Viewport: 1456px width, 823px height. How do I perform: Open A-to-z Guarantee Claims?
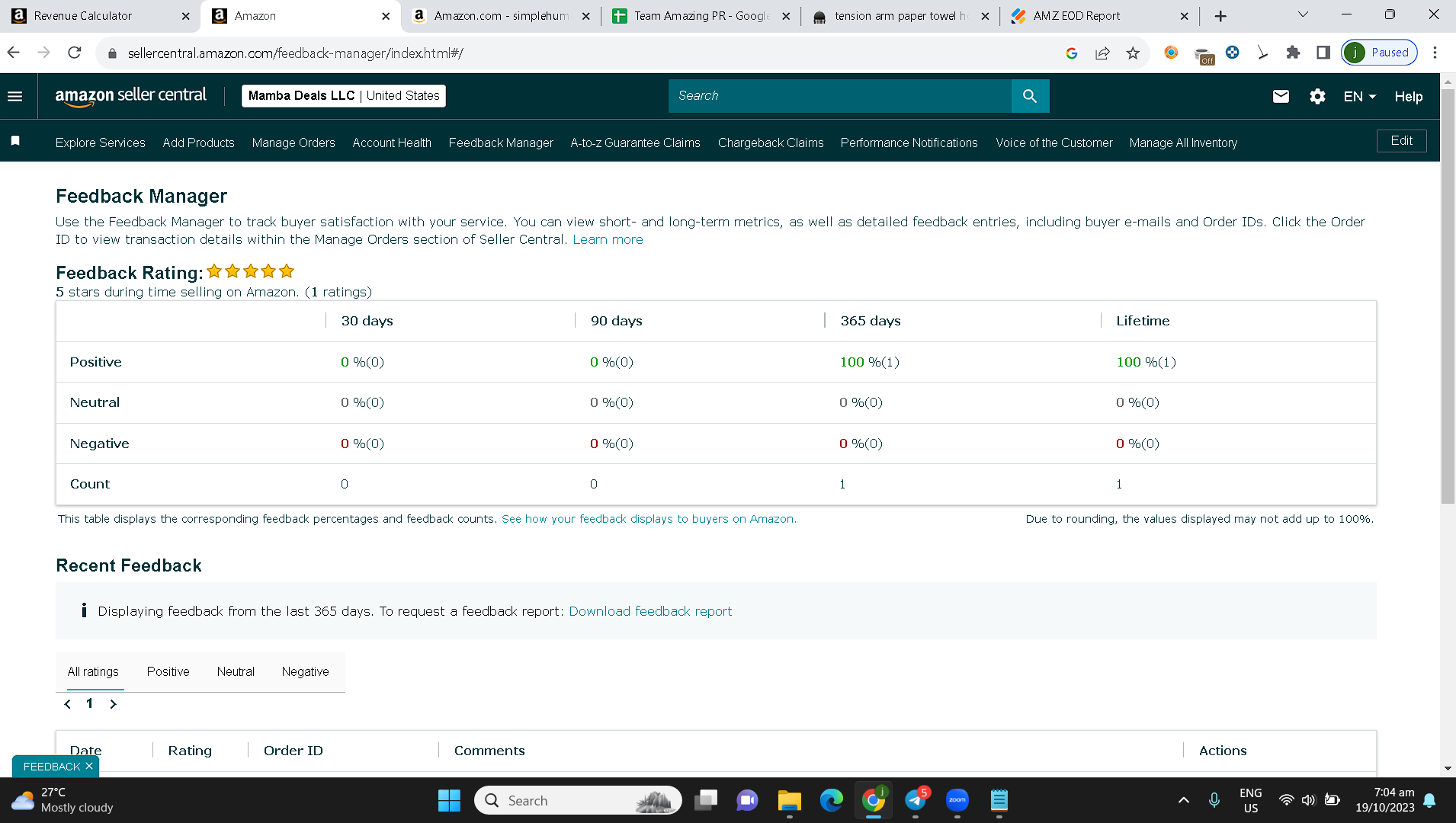point(635,143)
